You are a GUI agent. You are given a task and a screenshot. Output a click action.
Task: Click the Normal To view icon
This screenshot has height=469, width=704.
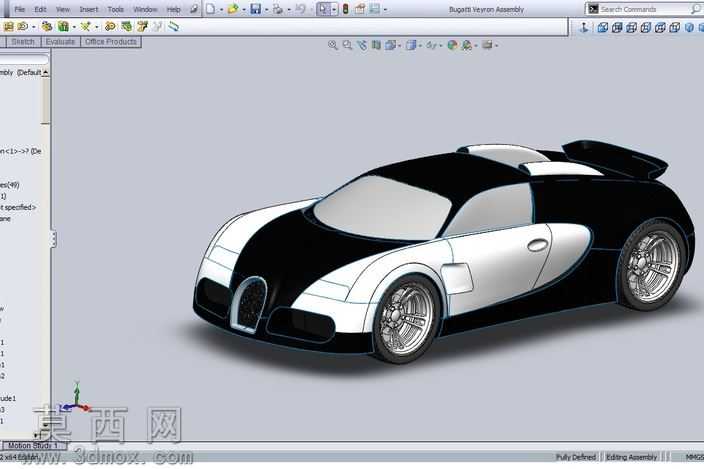pos(584,27)
